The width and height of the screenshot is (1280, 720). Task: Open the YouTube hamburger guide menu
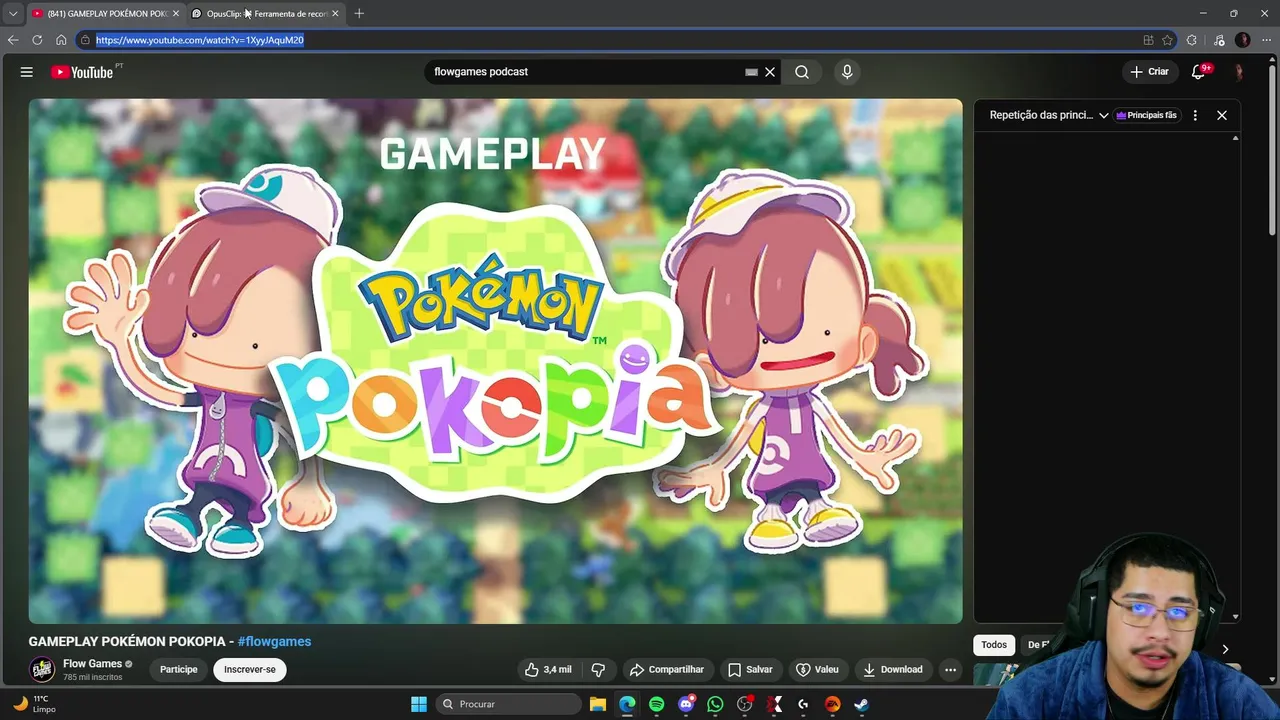pos(27,72)
